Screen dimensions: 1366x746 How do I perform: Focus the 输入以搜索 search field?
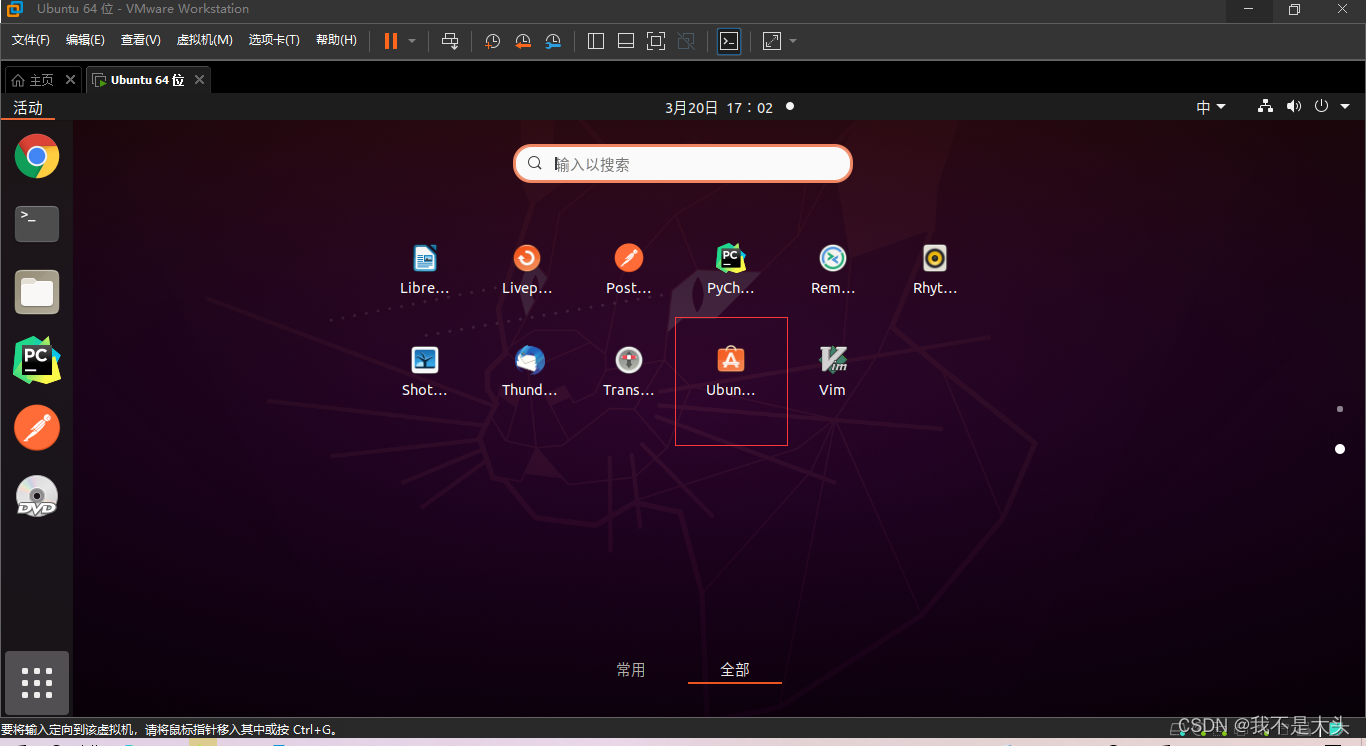683,164
